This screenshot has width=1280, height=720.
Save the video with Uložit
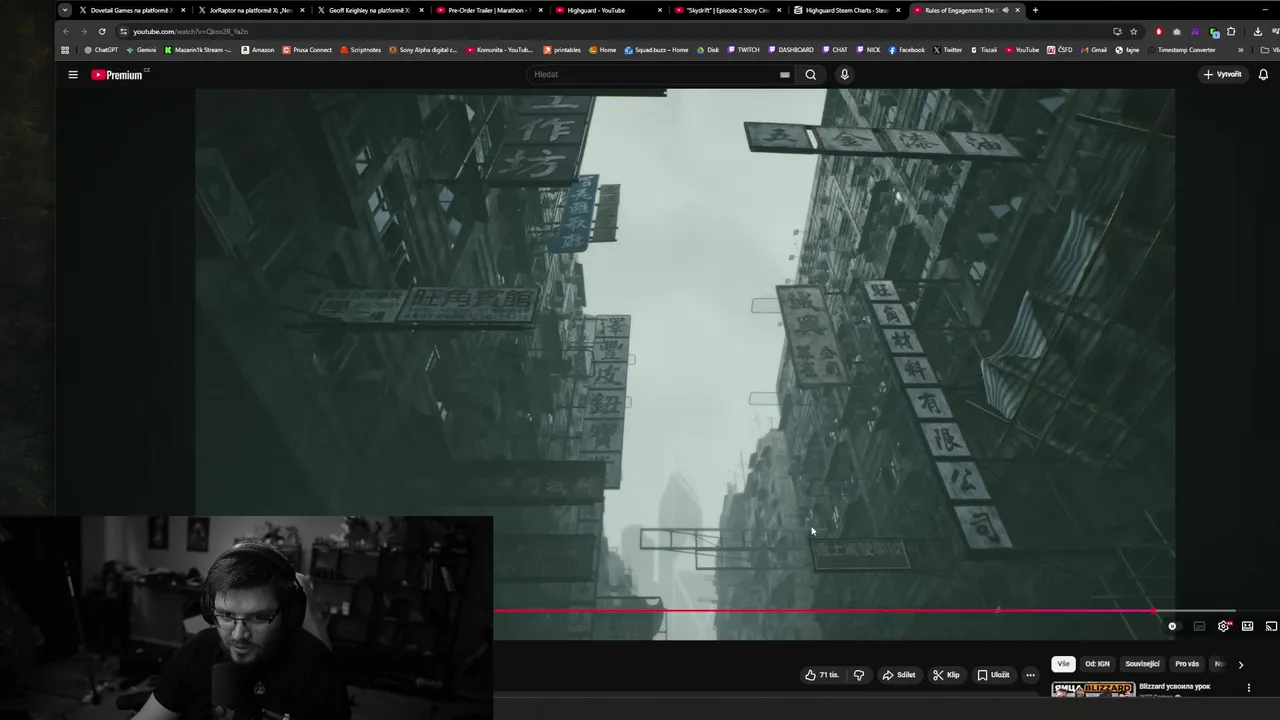pos(993,675)
